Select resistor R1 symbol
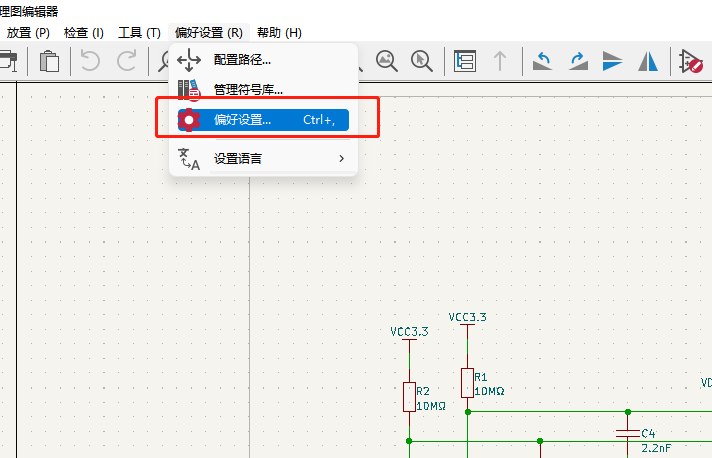The width and height of the screenshot is (712, 458). click(467, 383)
